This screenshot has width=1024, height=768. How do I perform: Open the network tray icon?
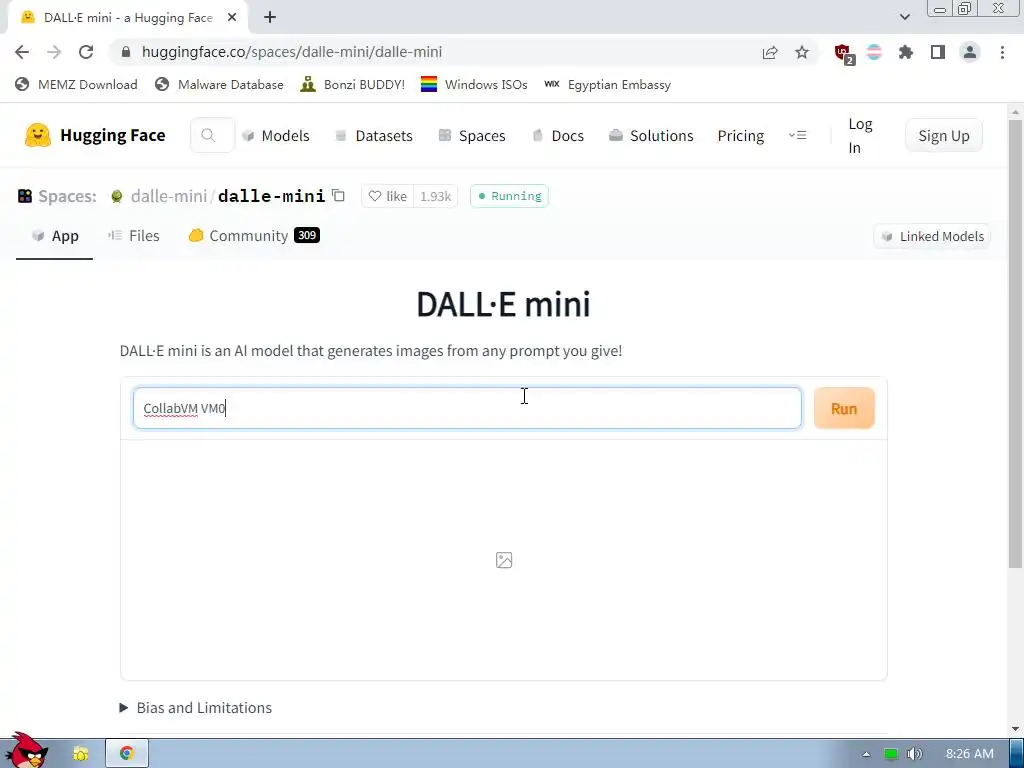click(891, 754)
